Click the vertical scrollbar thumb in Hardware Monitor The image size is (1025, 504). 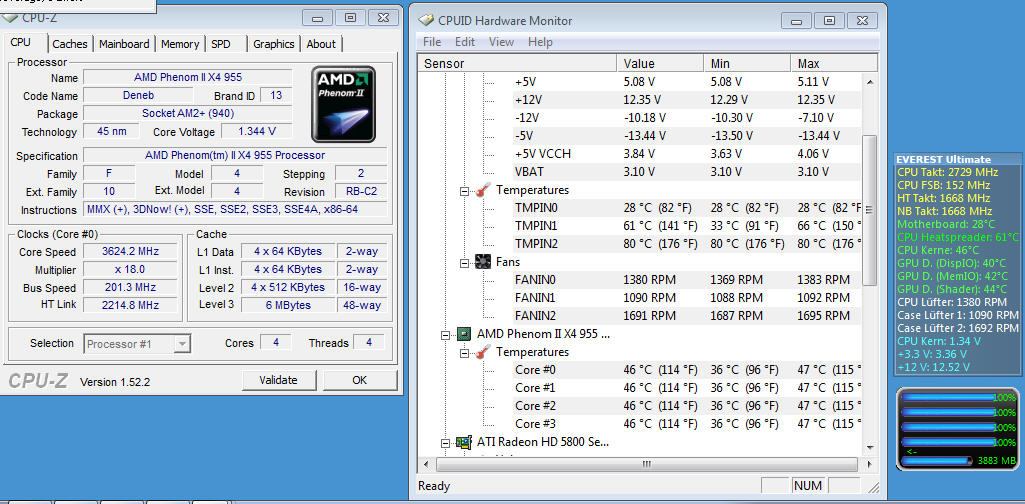coord(870,209)
